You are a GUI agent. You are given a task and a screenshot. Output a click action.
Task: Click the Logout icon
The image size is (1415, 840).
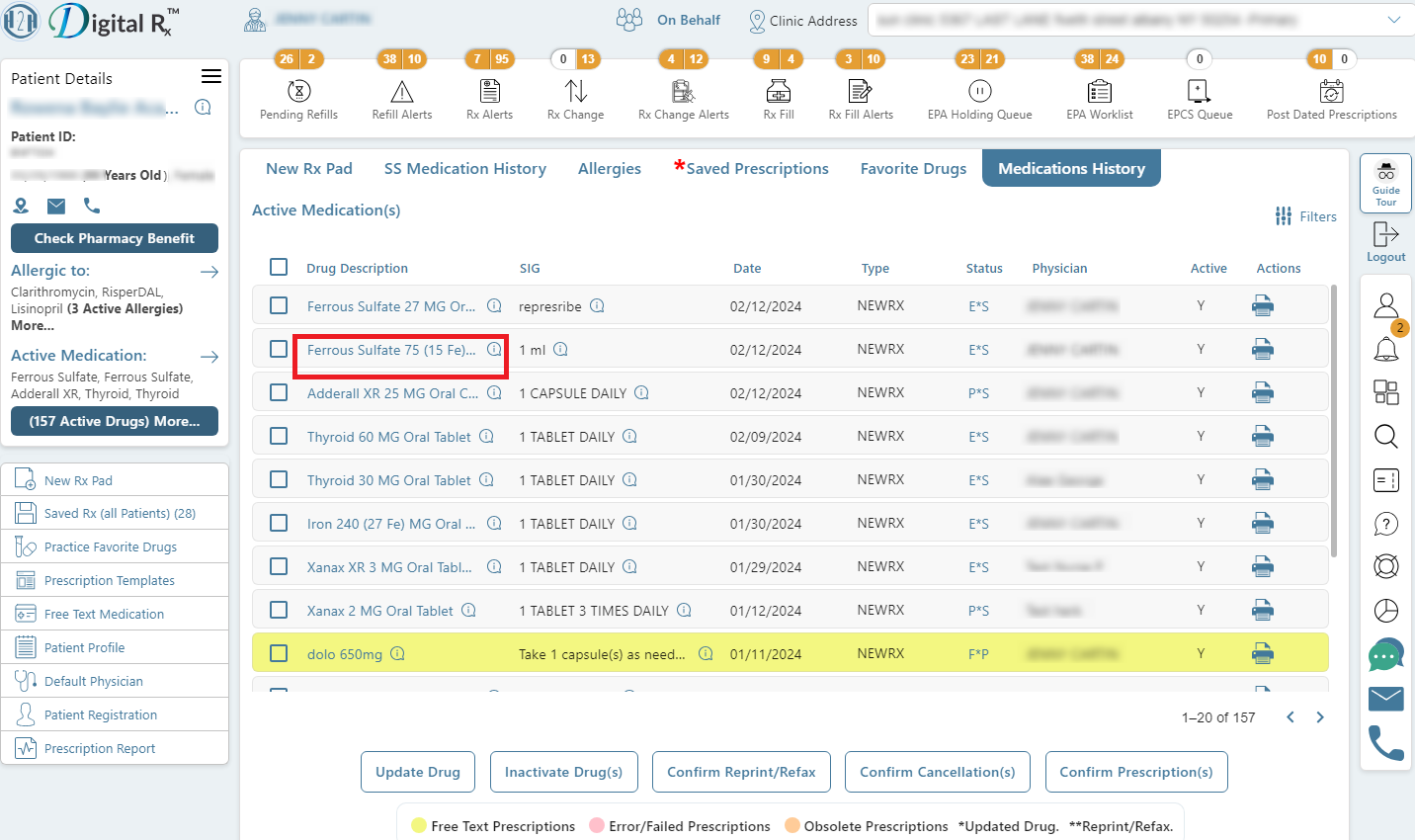point(1386,242)
